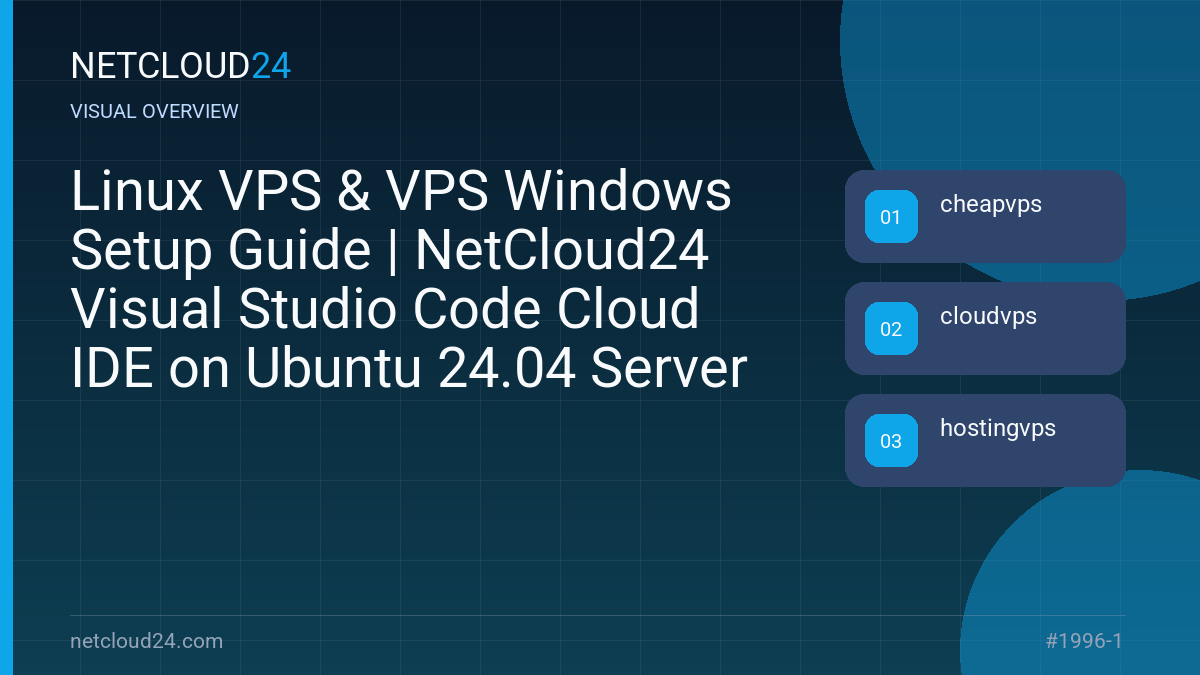Click the NETCLOUD24 logo text
The height and width of the screenshot is (675, 1200).
click(x=181, y=66)
